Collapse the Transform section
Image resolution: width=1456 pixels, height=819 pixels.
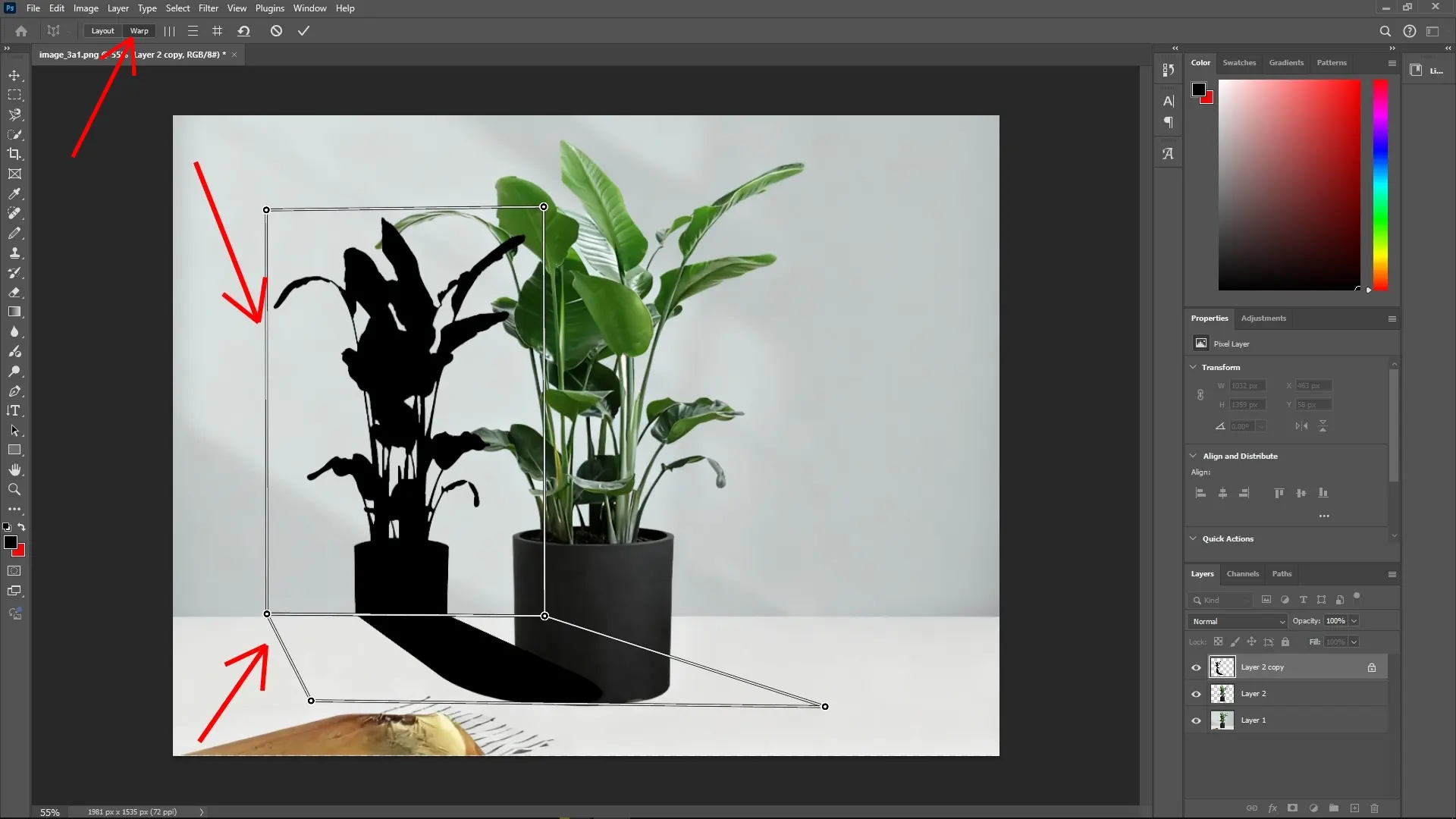(1194, 367)
